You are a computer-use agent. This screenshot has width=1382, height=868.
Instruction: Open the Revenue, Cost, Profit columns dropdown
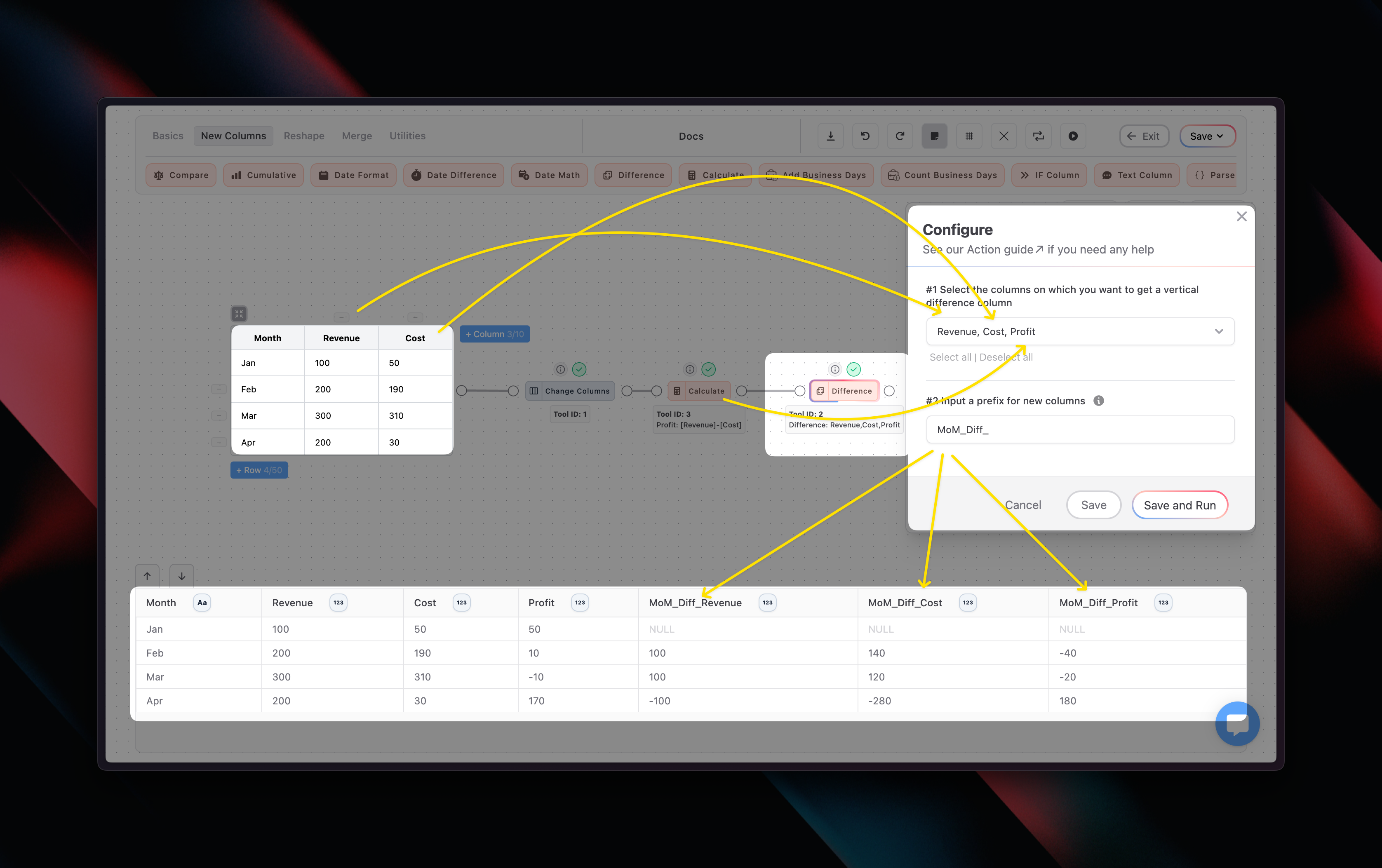pos(1079,332)
